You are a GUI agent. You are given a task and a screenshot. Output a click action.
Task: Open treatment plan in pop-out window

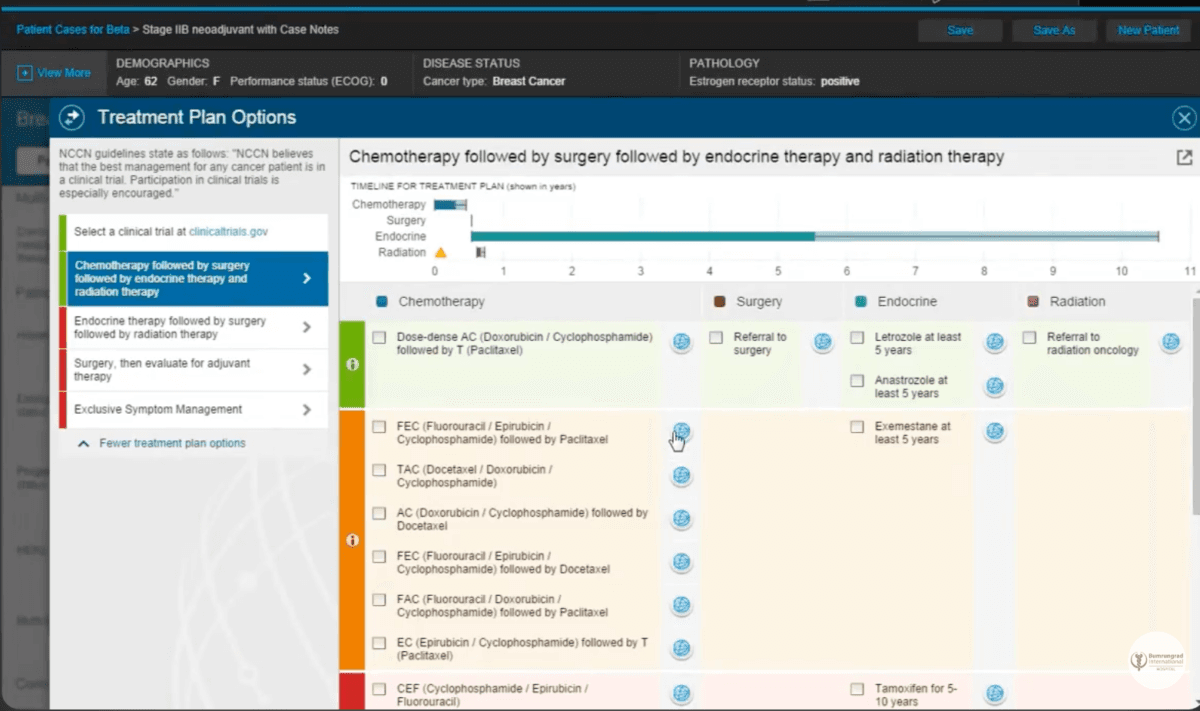[x=1184, y=158]
